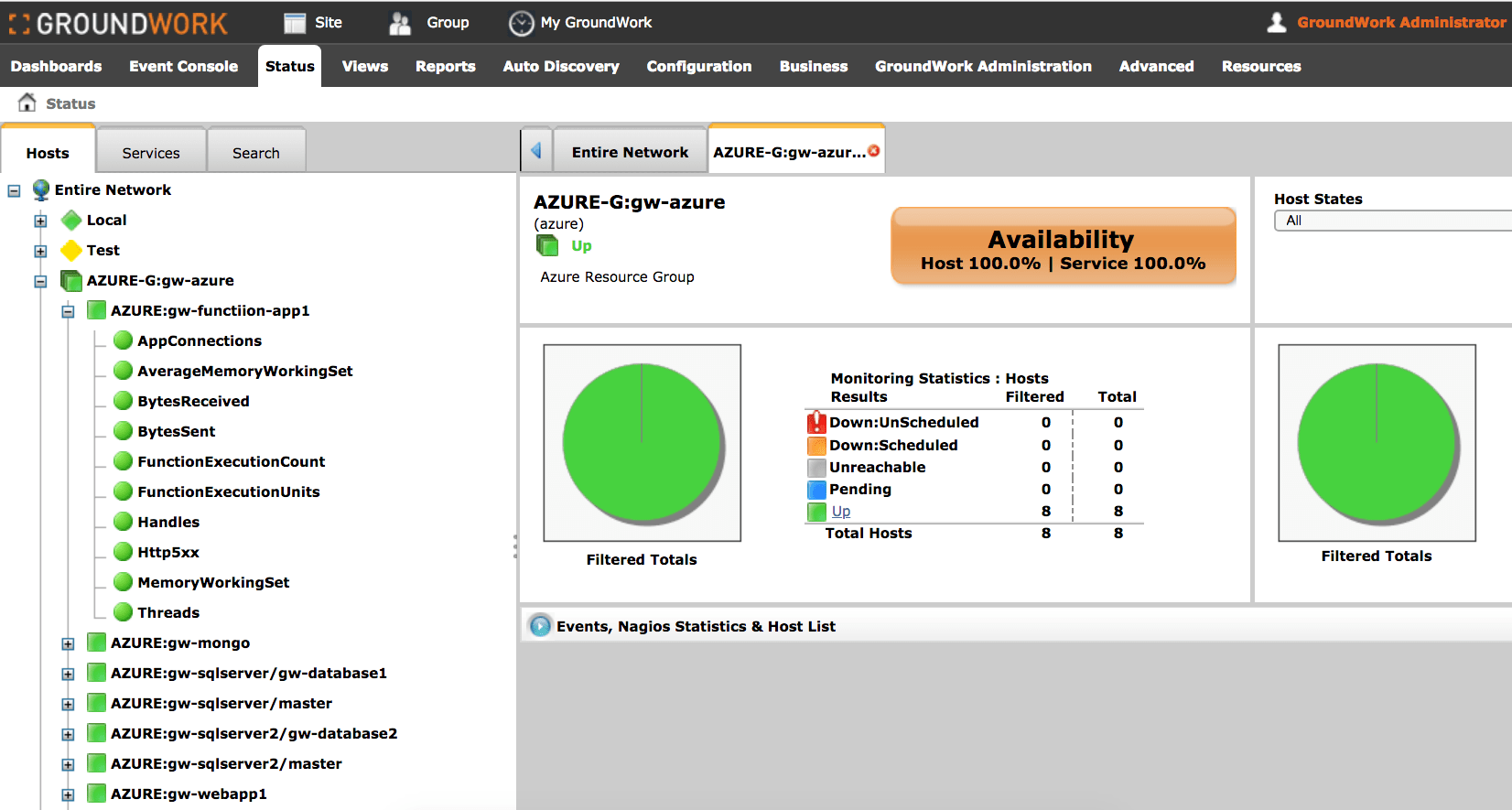This screenshot has height=810, width=1512.
Task: Click BytesReceived green status circle
Action: click(x=123, y=401)
